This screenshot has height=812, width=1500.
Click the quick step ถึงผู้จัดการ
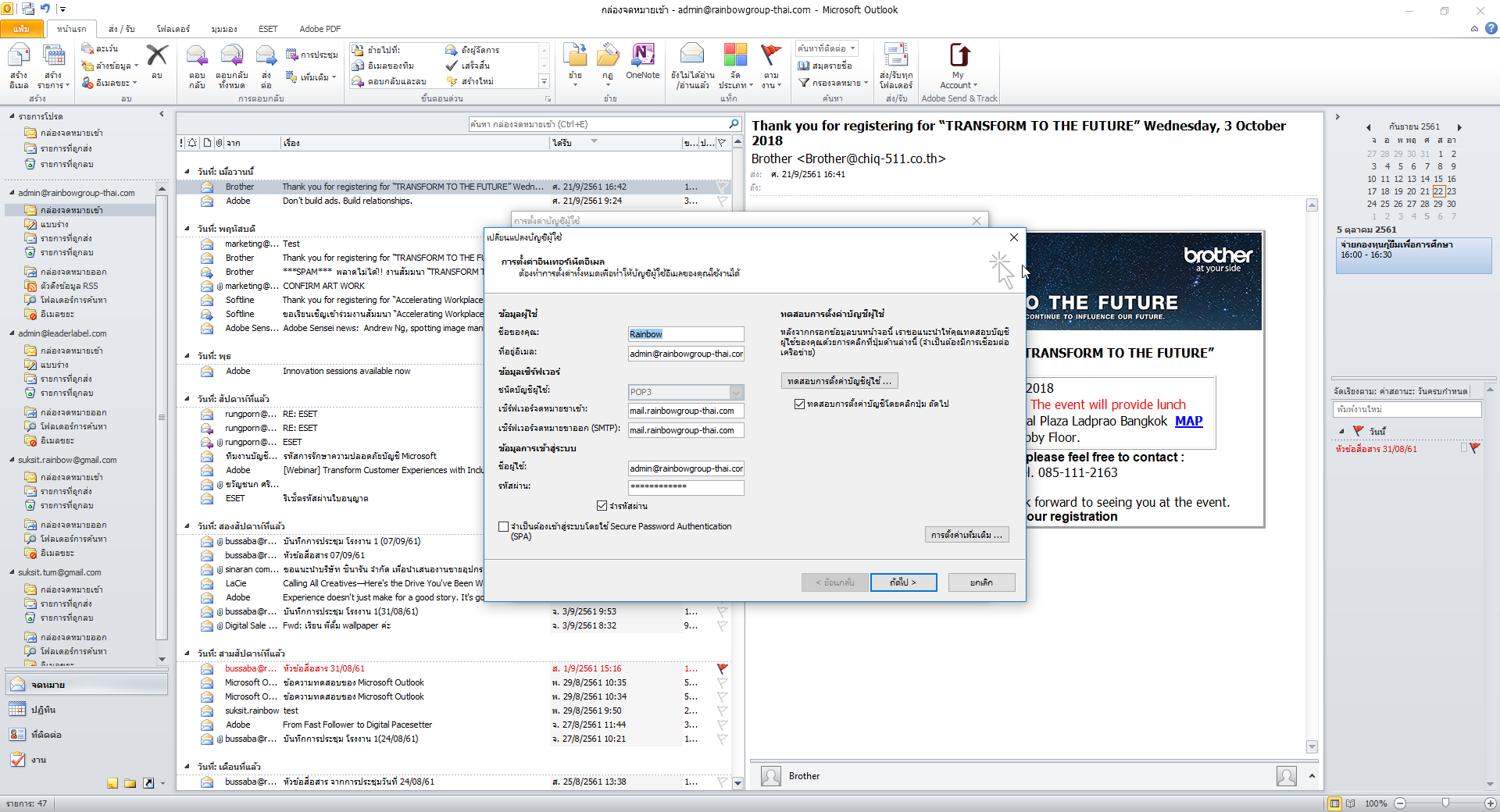click(x=473, y=50)
